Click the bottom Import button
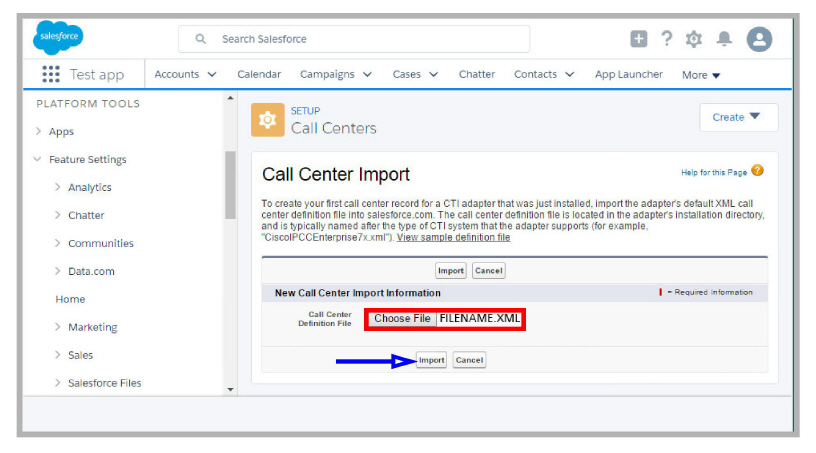 pos(431,360)
